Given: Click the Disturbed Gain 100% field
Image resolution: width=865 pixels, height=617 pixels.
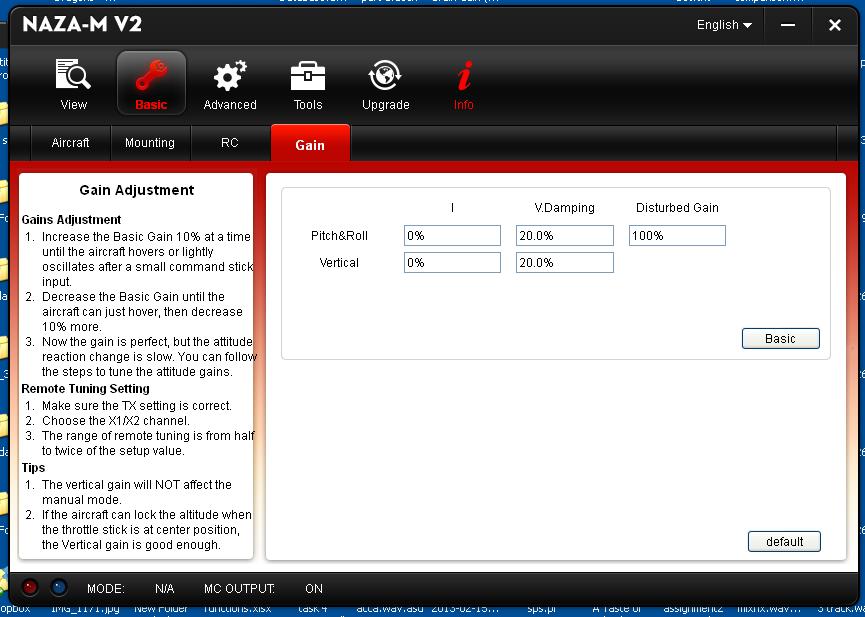Looking at the screenshot, I should (x=677, y=236).
